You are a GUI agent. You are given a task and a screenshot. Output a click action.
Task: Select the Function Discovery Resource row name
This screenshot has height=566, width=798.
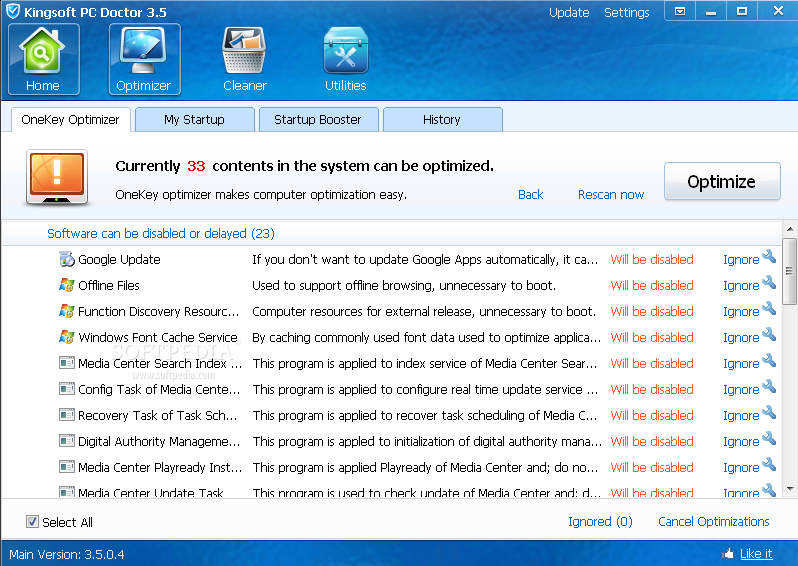click(158, 312)
